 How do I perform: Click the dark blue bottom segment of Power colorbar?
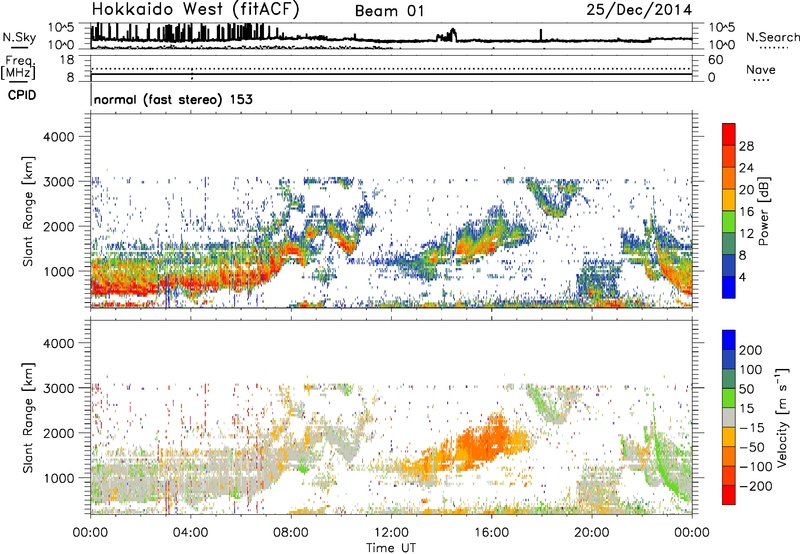729,287
